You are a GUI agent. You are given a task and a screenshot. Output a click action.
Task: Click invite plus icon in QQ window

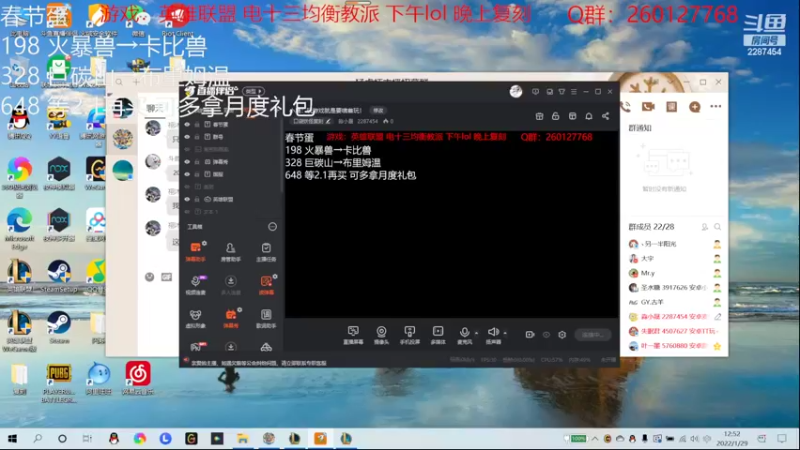694,107
